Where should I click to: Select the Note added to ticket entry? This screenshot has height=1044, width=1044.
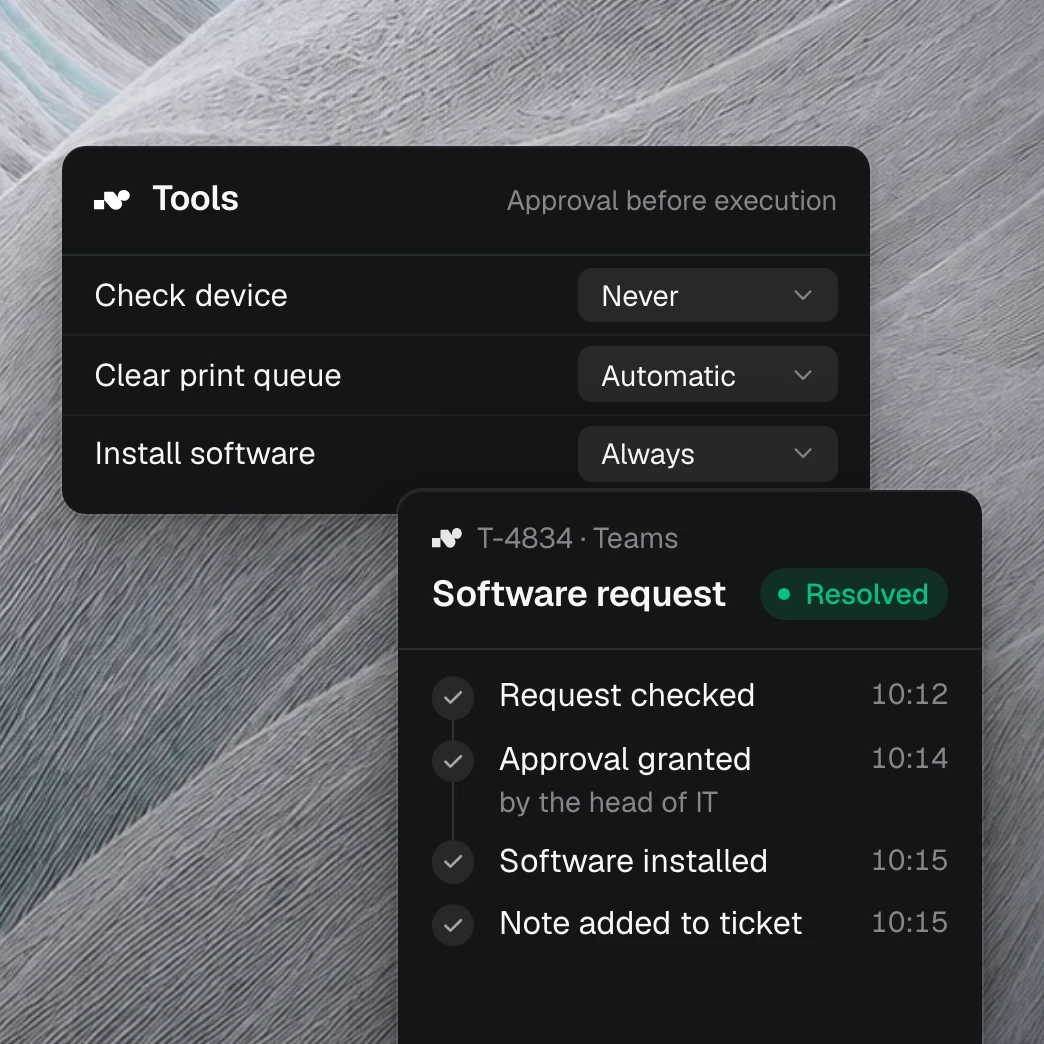(651, 923)
